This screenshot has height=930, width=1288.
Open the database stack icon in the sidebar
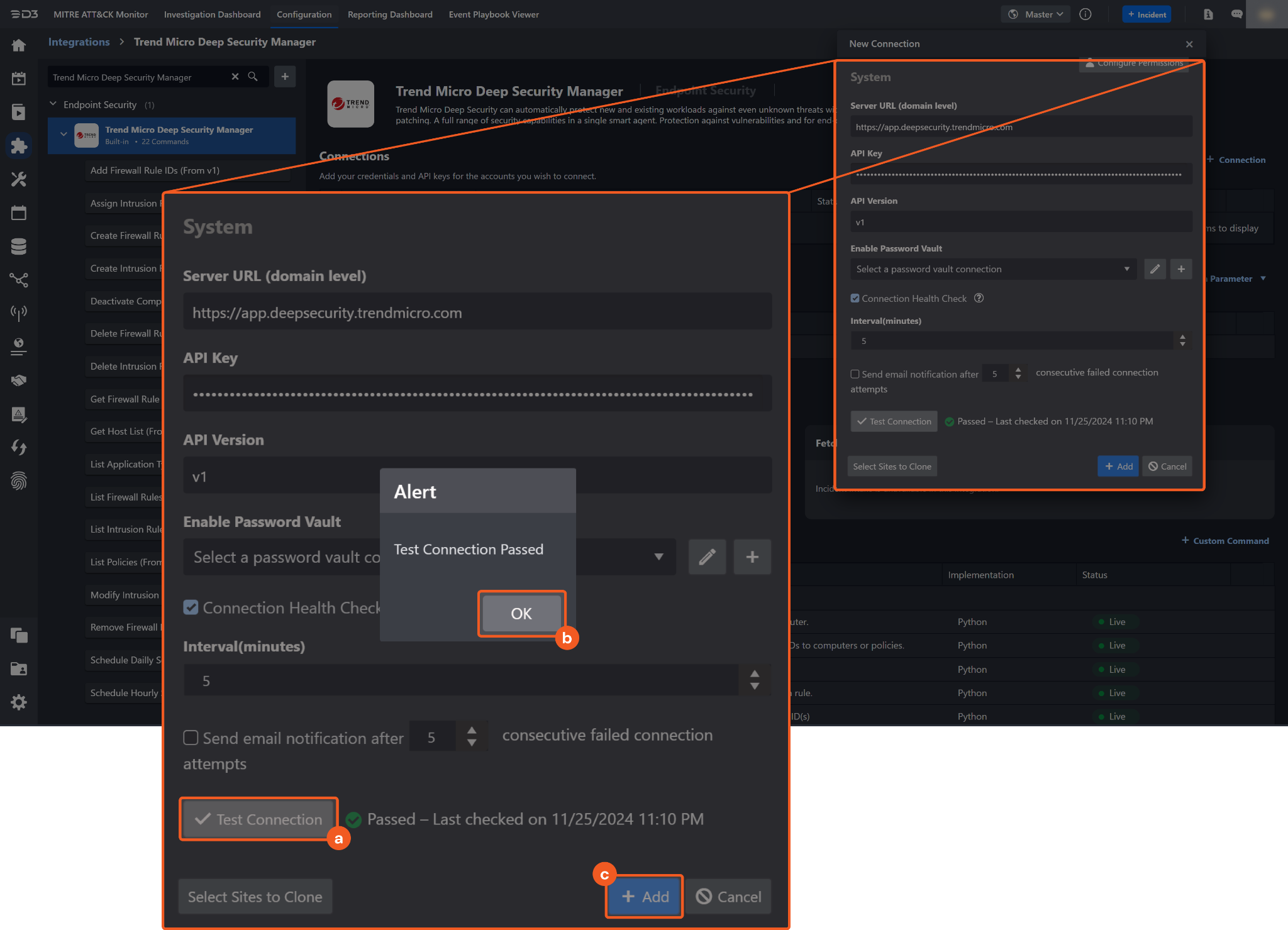pos(19,246)
